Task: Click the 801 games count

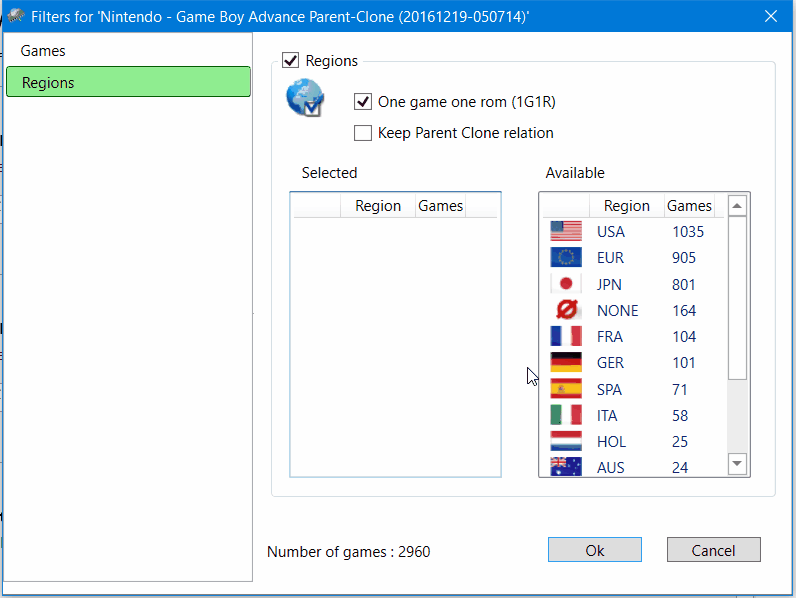Action: [x=683, y=284]
